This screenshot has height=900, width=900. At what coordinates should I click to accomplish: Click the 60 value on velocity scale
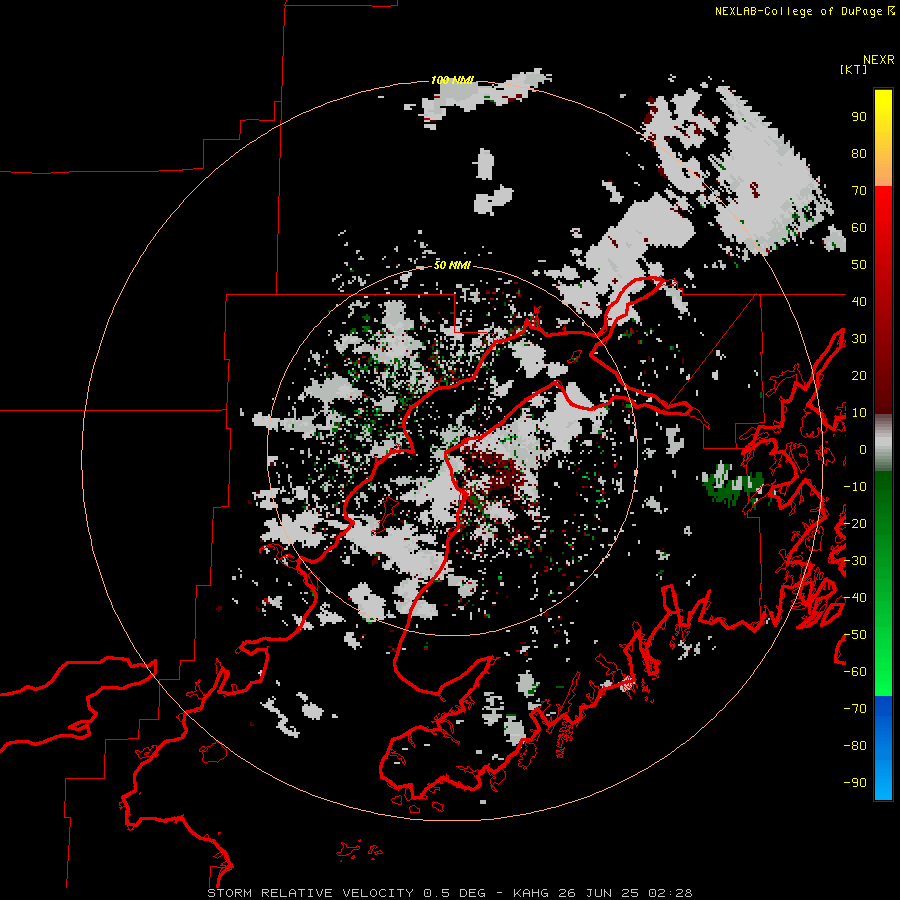point(859,228)
